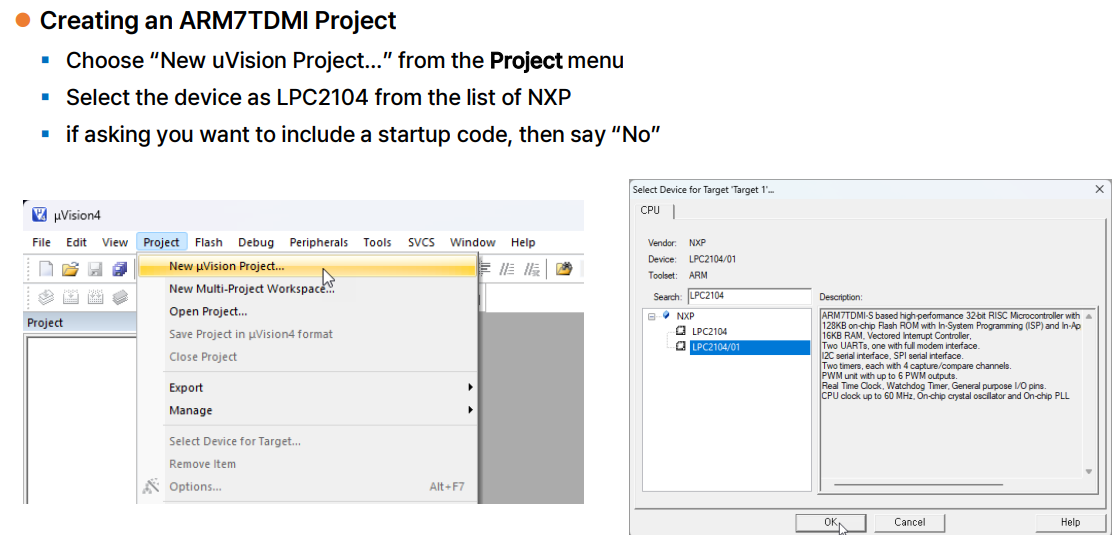Click the Batch Build stacked-layers icon
Screen dimensions: 1120x535
121,297
